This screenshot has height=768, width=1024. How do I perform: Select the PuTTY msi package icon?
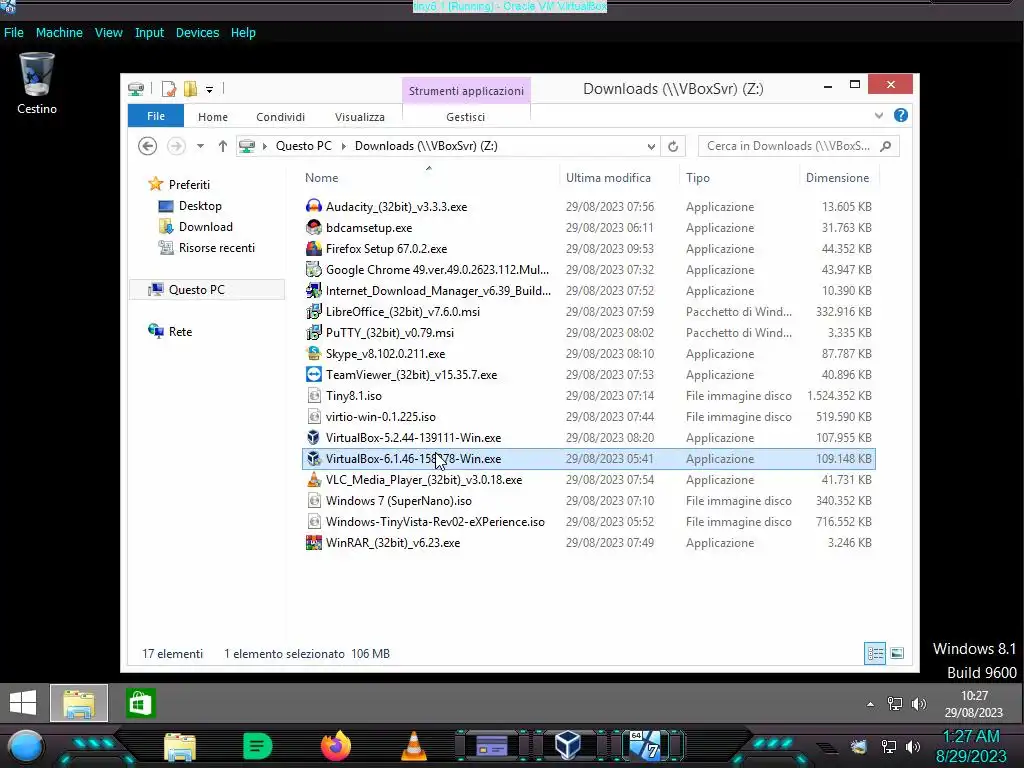[313, 332]
